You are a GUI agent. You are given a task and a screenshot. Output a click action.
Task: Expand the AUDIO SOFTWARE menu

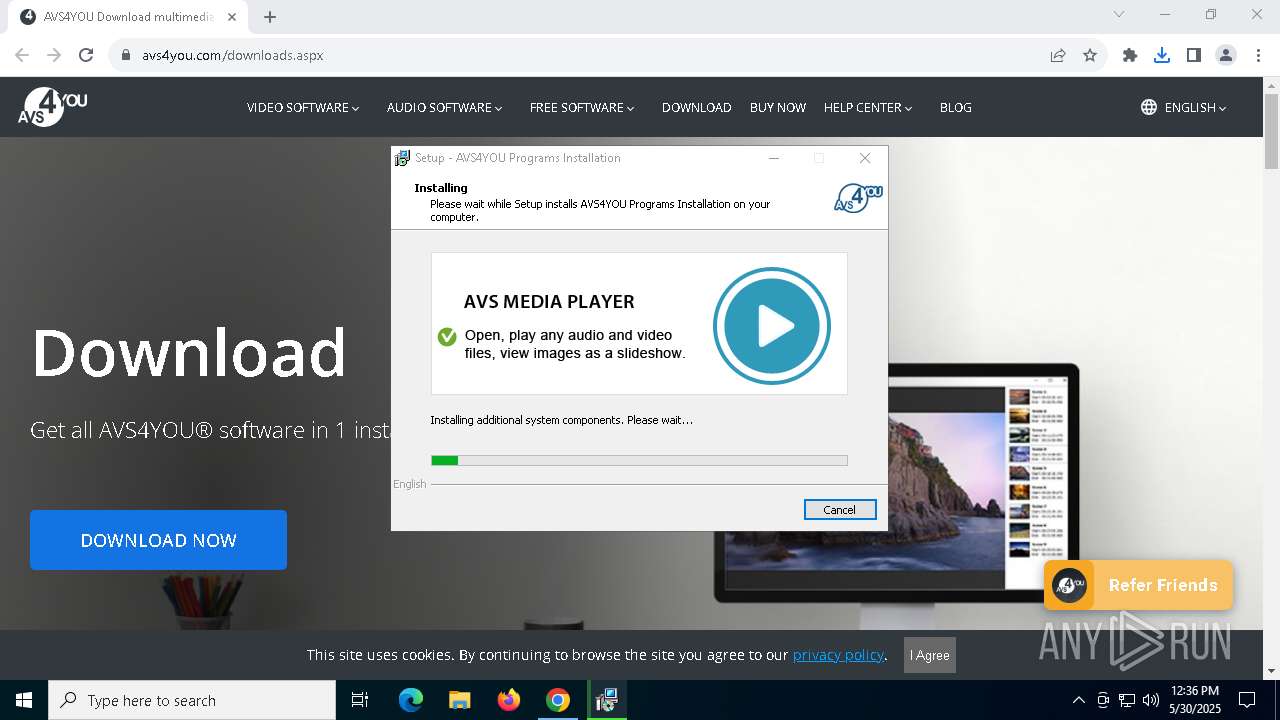(x=445, y=107)
